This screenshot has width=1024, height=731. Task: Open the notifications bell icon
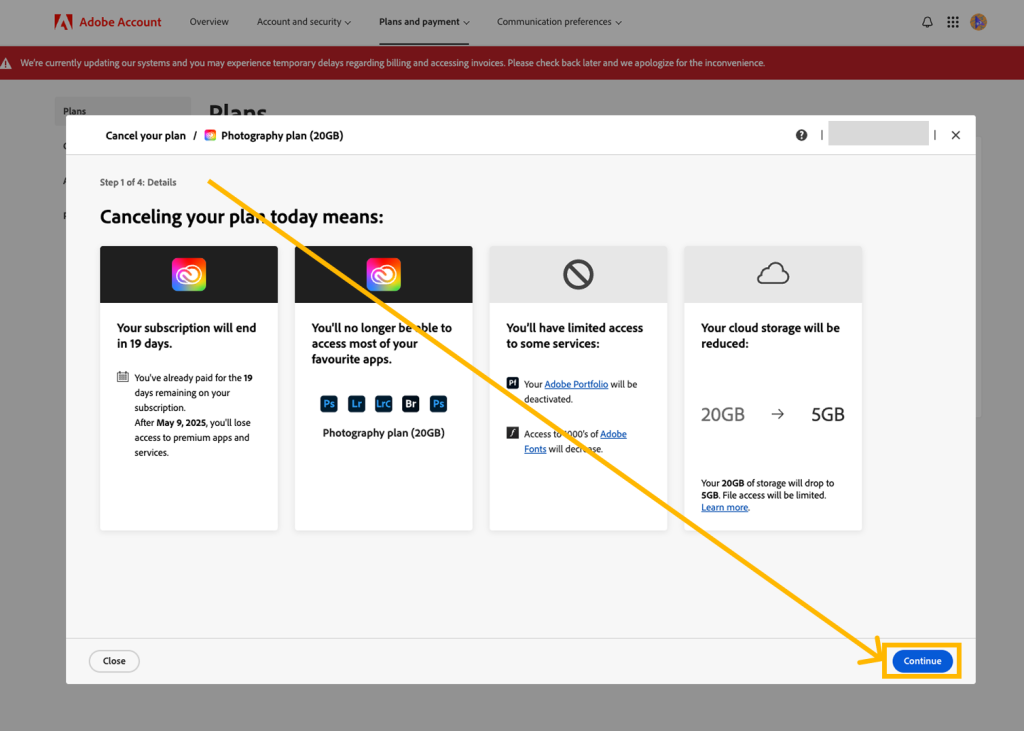click(927, 22)
